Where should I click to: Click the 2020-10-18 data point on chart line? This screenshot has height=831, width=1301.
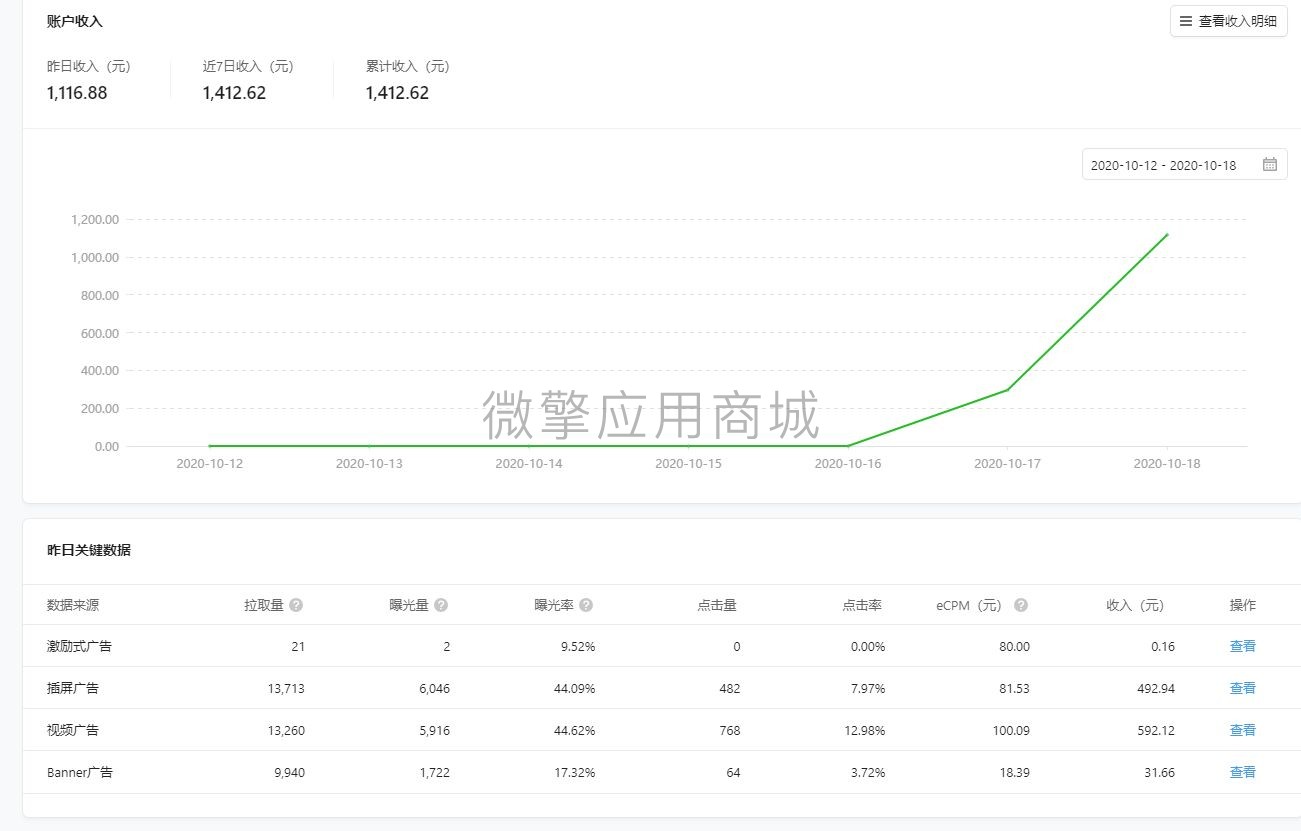point(1167,235)
